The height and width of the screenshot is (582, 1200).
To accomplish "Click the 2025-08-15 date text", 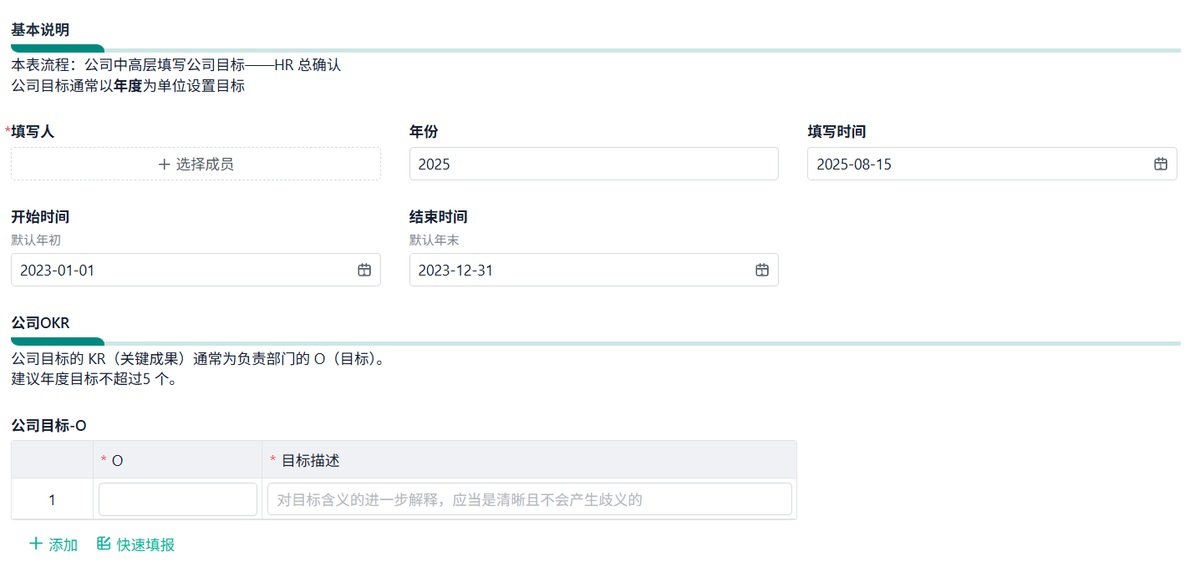I will tap(854, 164).
